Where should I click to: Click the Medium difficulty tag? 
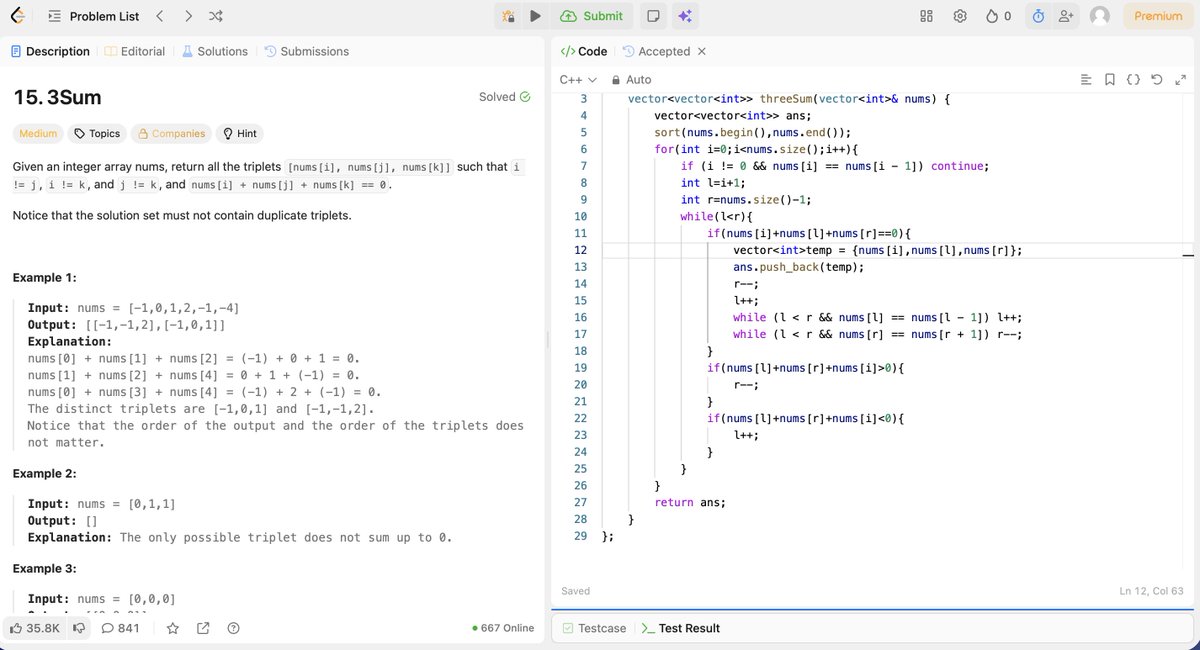[38, 133]
